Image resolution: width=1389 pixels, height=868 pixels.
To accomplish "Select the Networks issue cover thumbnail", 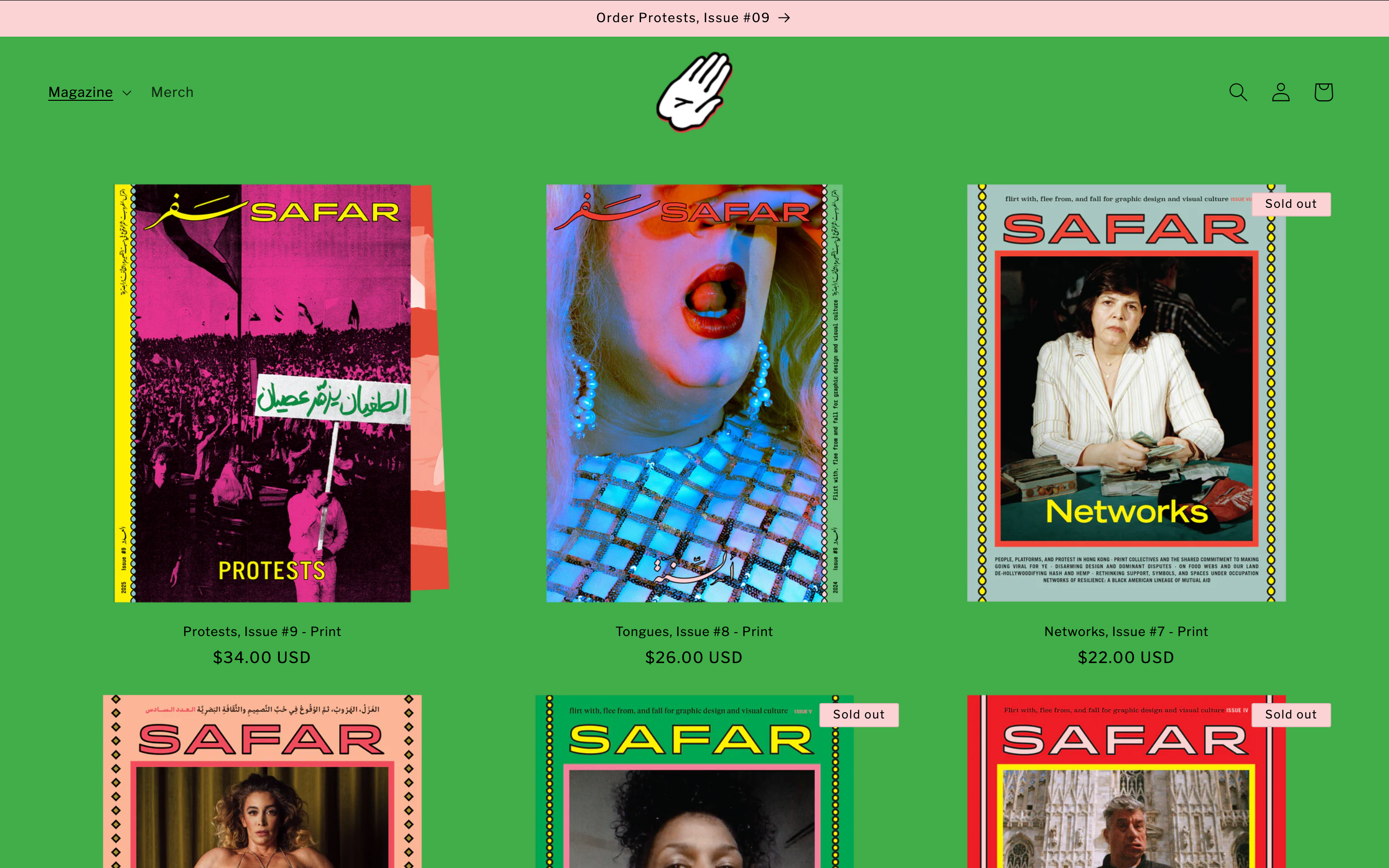I will (1126, 393).
